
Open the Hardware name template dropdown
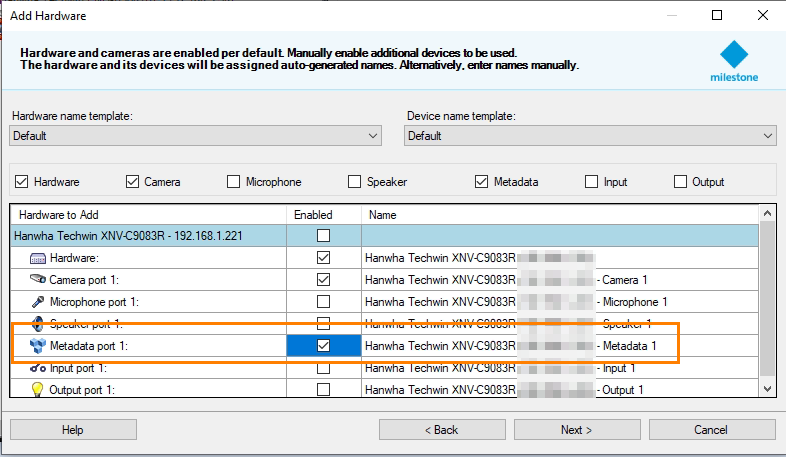[x=195, y=136]
